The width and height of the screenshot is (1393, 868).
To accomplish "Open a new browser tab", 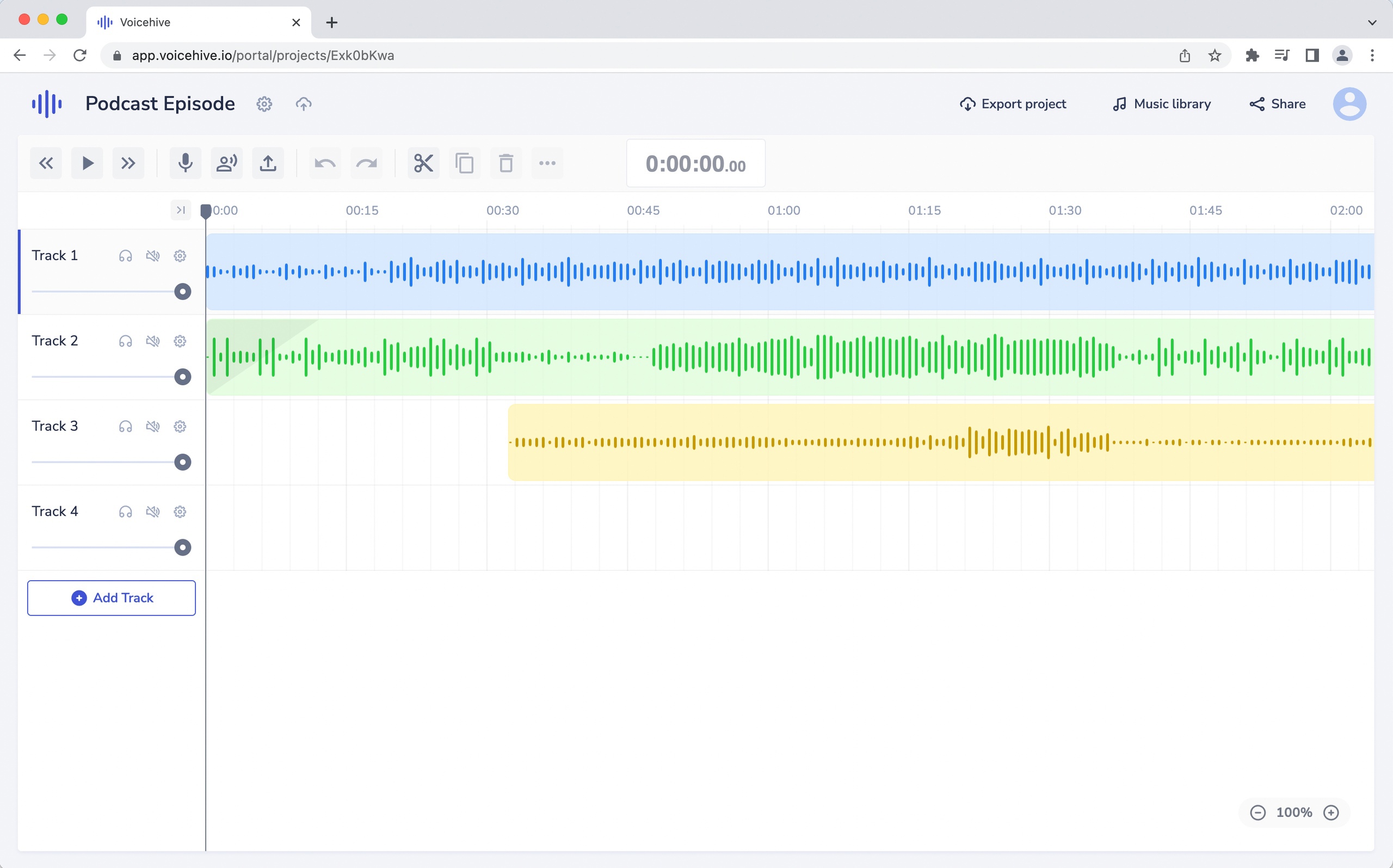I will 332,23.
